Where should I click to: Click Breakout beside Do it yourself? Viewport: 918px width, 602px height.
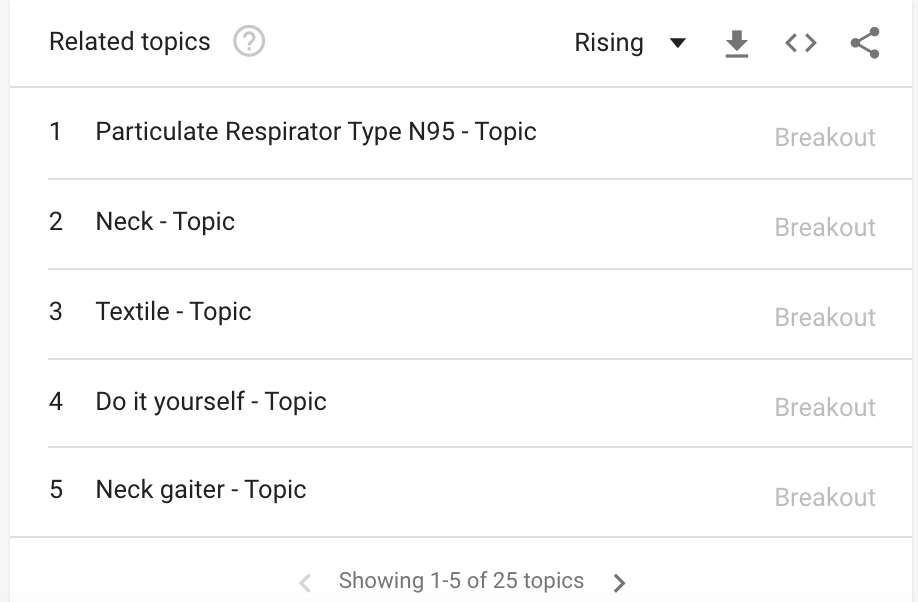[x=825, y=408]
